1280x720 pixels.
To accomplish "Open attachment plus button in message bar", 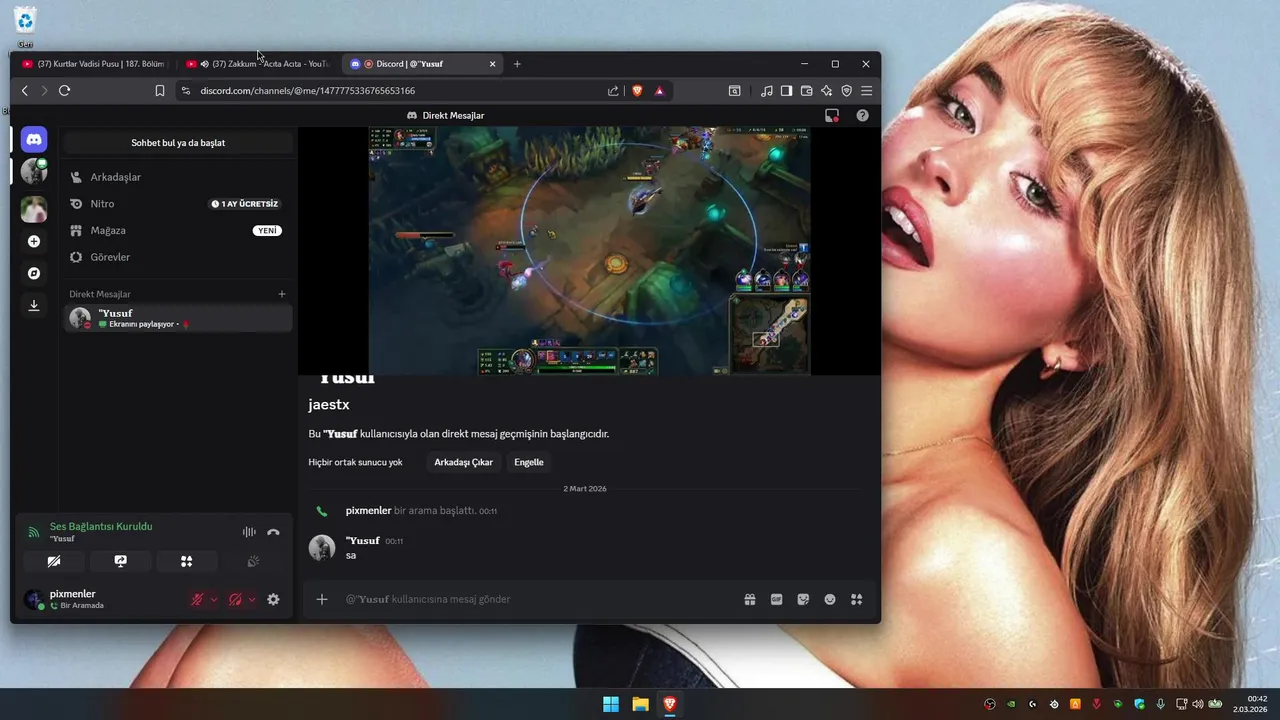I will (x=322, y=599).
